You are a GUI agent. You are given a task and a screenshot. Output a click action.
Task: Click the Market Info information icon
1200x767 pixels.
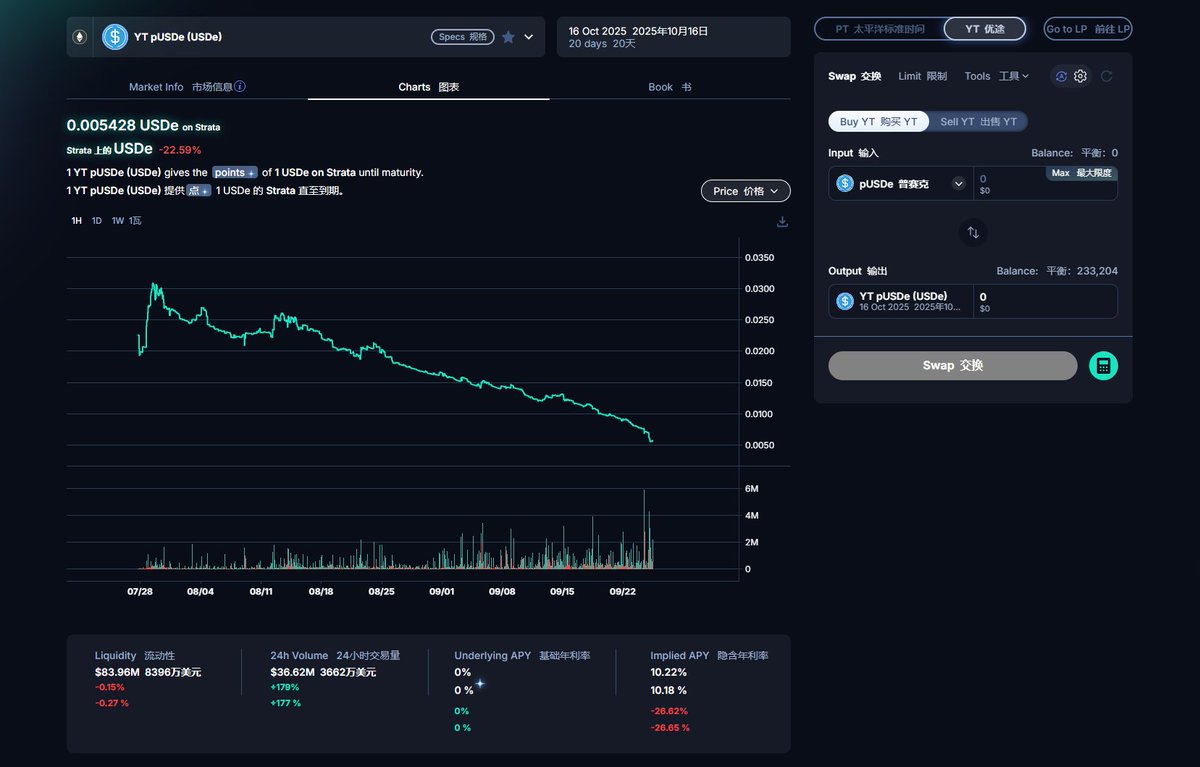coord(240,87)
